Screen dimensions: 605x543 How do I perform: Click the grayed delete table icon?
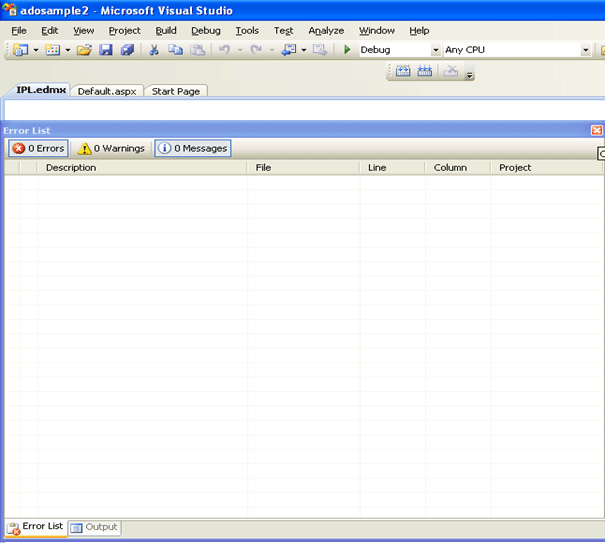[451, 71]
